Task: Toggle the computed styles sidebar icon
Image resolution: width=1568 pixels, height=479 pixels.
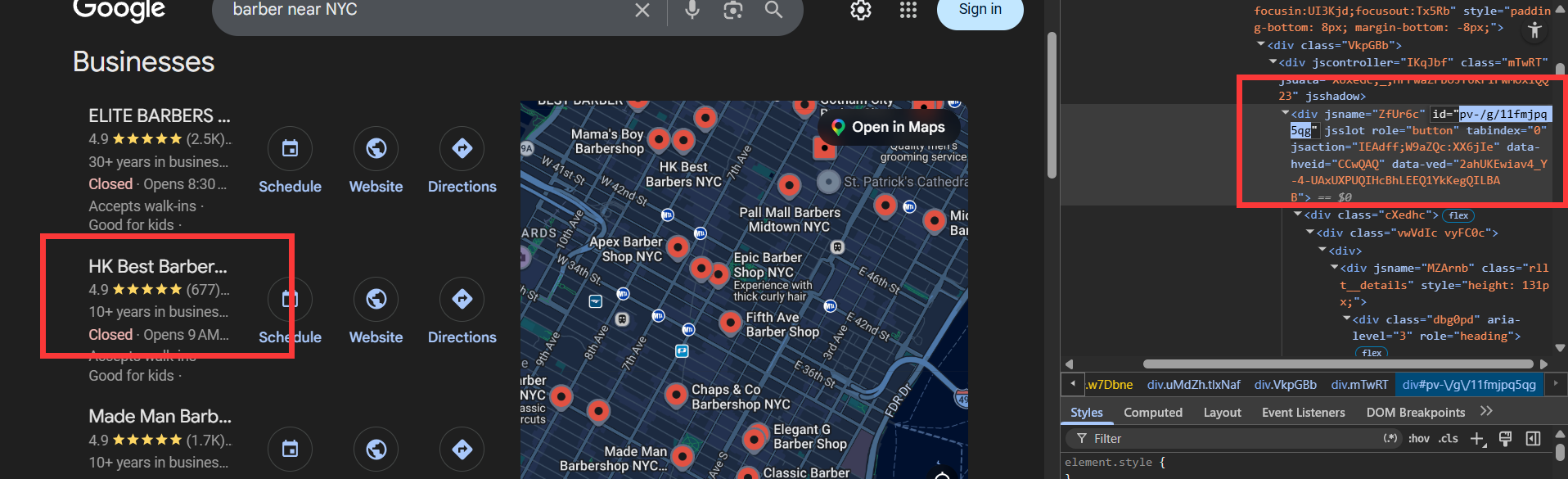Action: (x=1533, y=439)
